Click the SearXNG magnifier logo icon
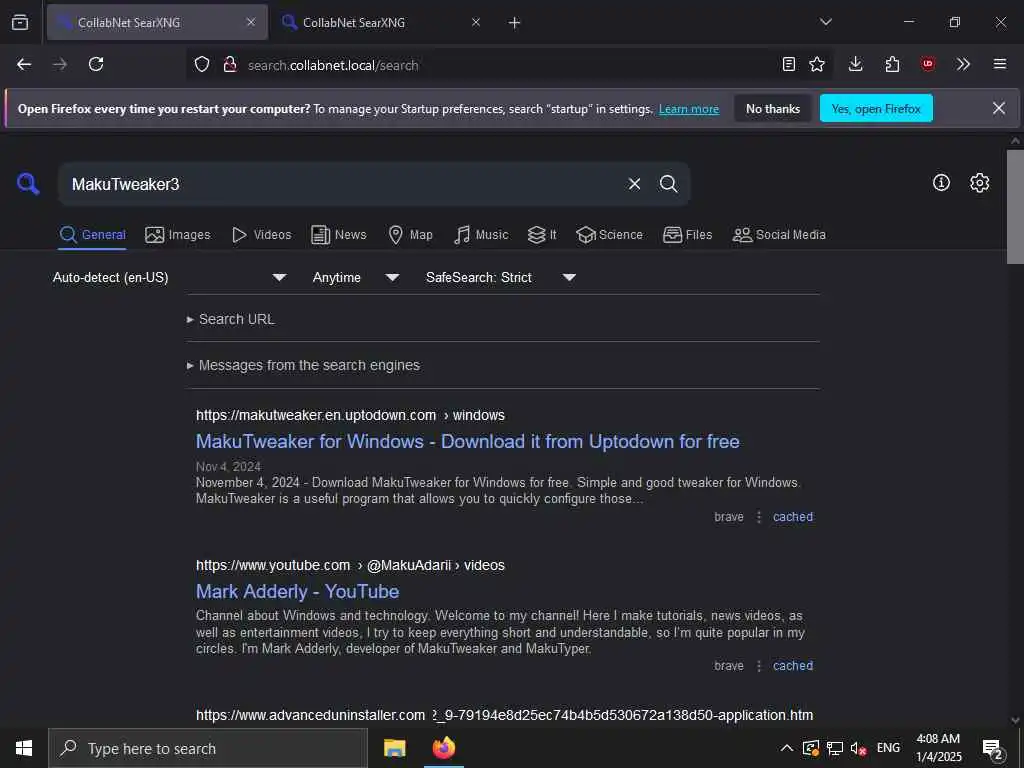Viewport: 1024px width, 768px height. click(x=28, y=184)
